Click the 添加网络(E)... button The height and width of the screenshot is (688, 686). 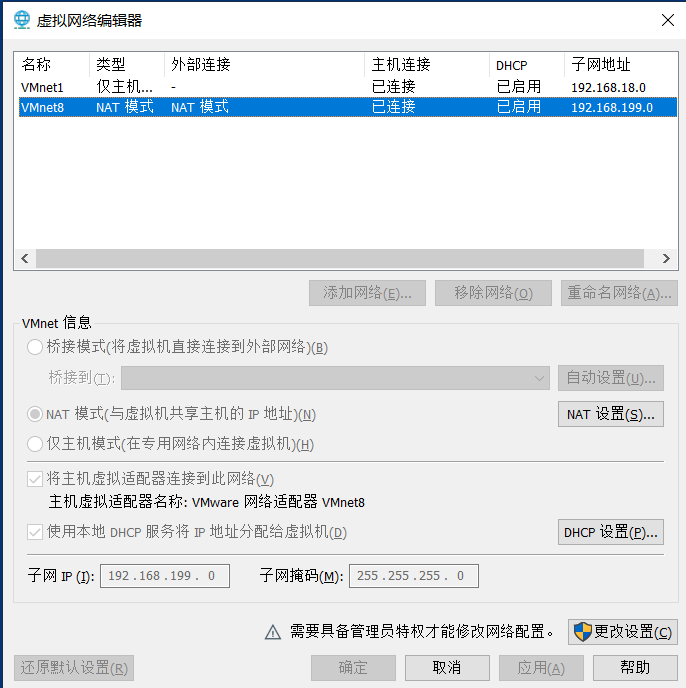coord(367,293)
